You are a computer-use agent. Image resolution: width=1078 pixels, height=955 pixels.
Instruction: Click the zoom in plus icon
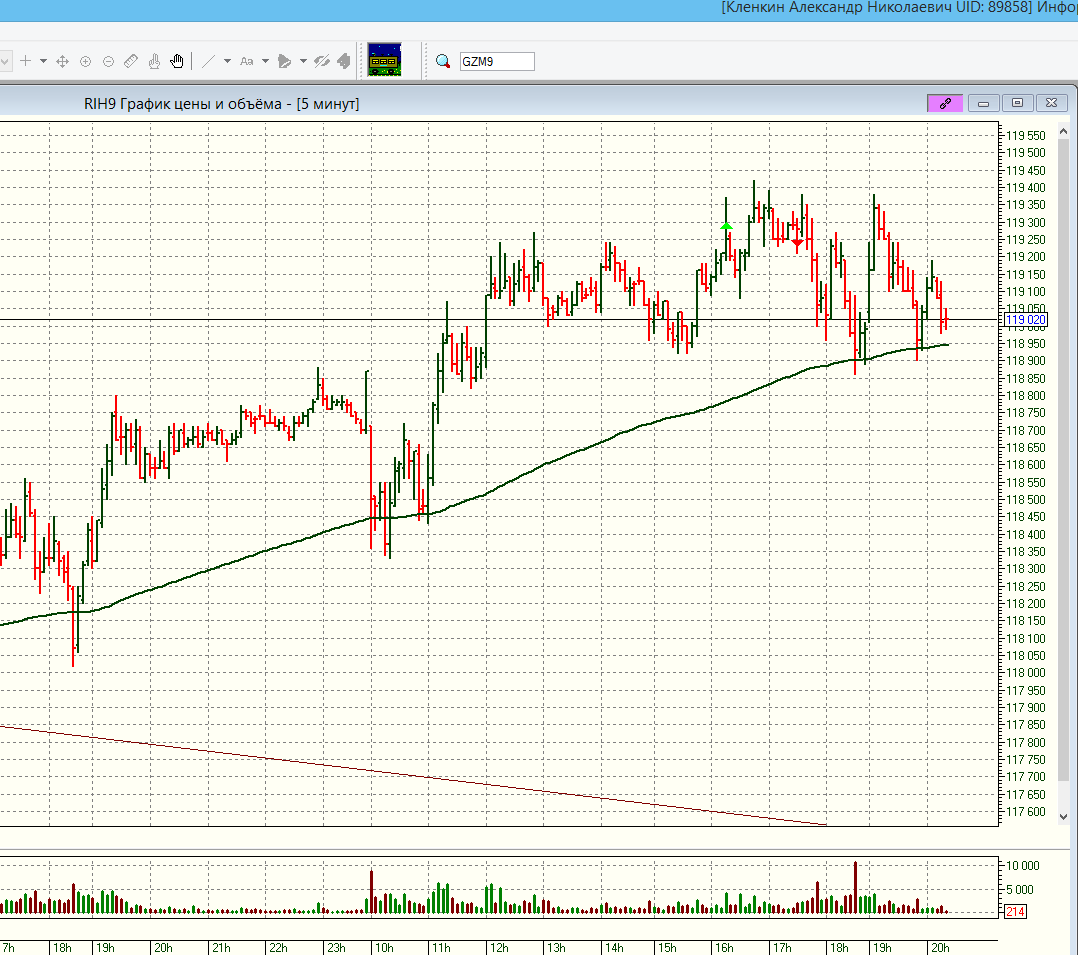[85, 62]
